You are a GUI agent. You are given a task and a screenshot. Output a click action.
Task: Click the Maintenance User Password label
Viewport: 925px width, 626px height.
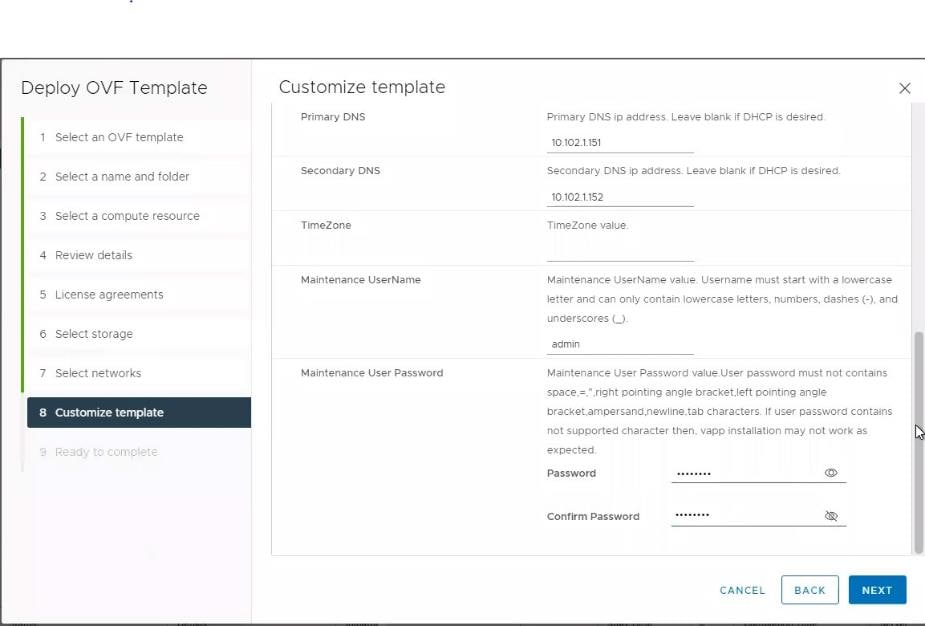point(372,373)
